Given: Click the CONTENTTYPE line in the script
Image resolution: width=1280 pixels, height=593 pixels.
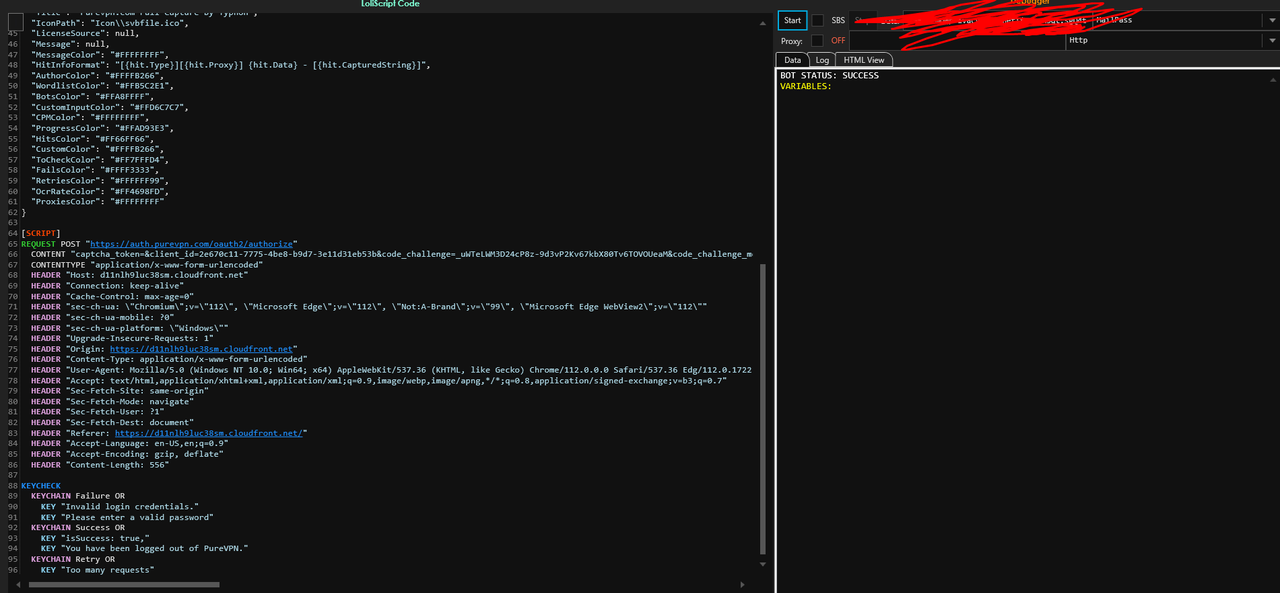Looking at the screenshot, I should [147, 264].
